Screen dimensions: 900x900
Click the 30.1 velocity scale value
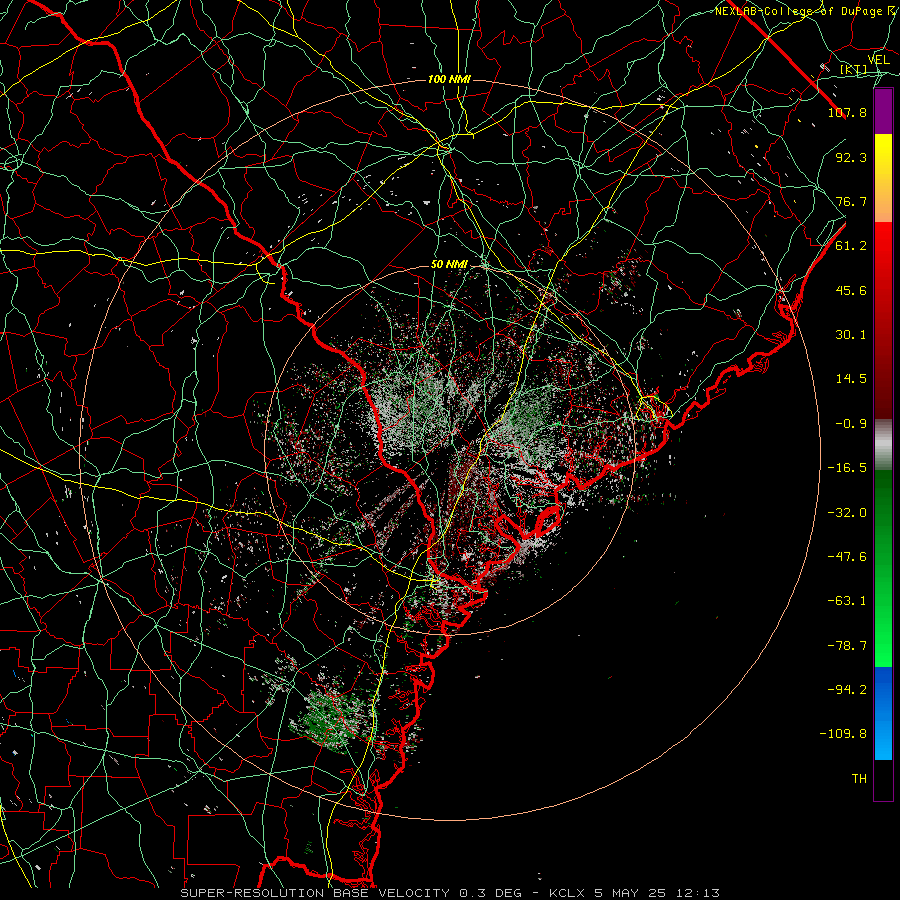(x=851, y=335)
